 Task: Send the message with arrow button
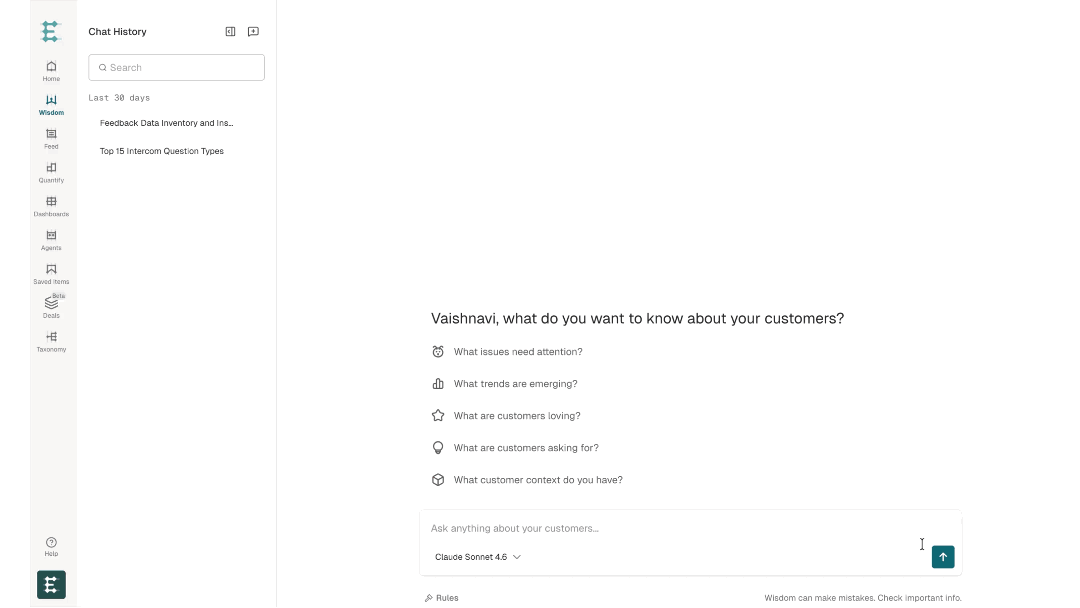tap(943, 557)
